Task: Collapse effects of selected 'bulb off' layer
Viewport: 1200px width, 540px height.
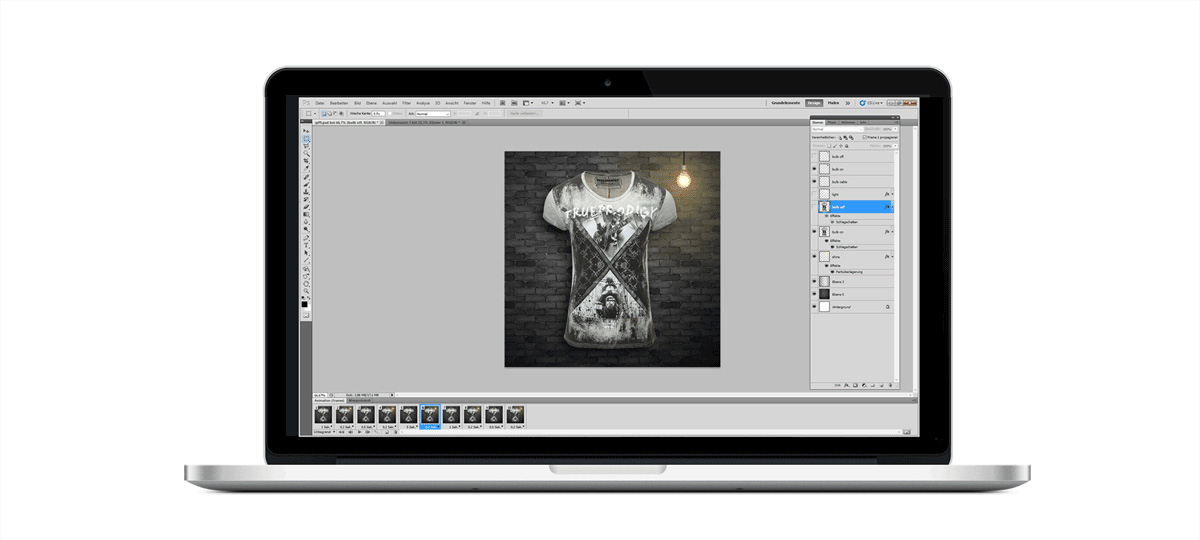Action: pyautogui.click(x=892, y=206)
